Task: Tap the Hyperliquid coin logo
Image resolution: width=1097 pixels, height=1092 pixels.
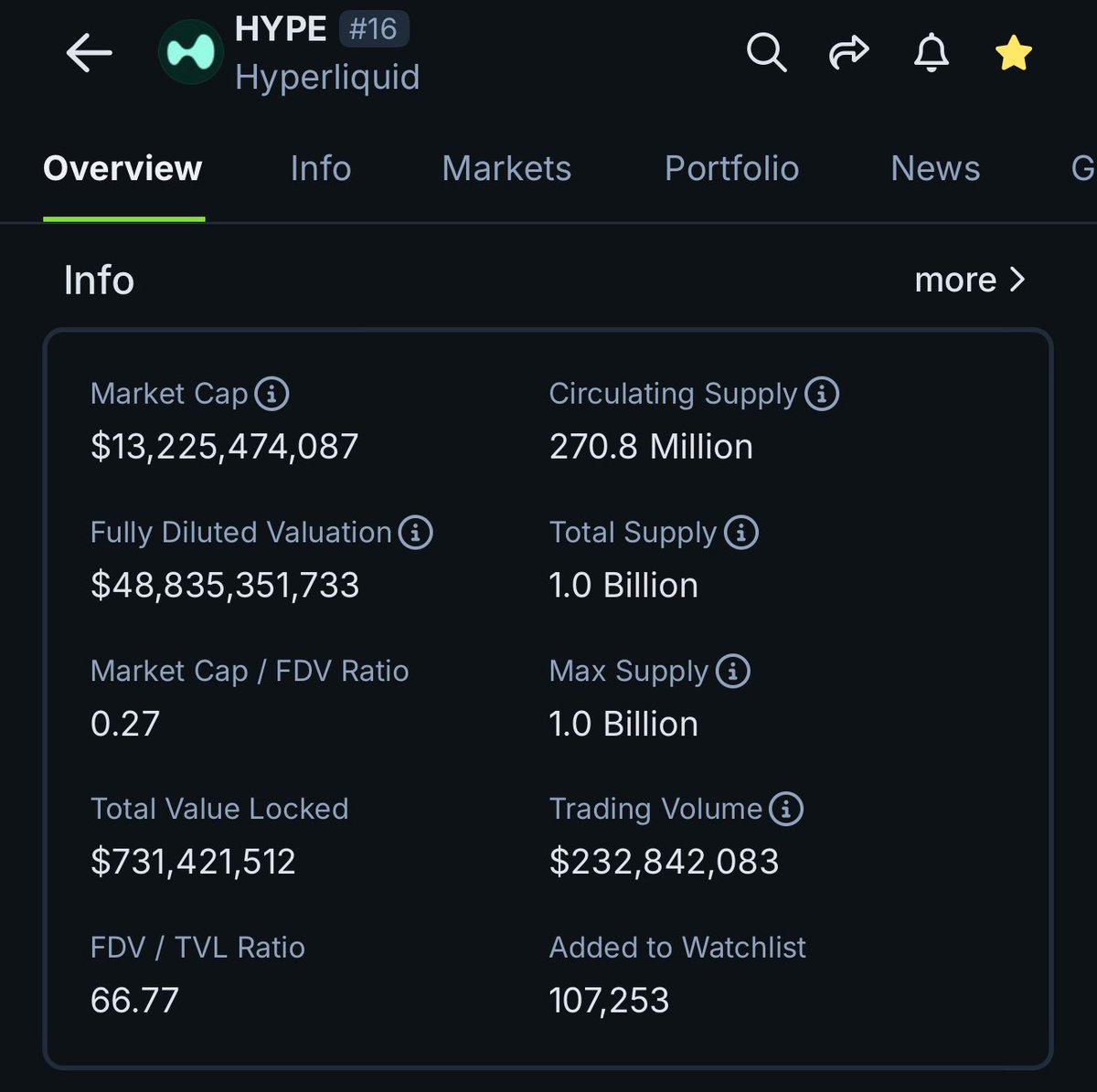Action: coord(191,52)
